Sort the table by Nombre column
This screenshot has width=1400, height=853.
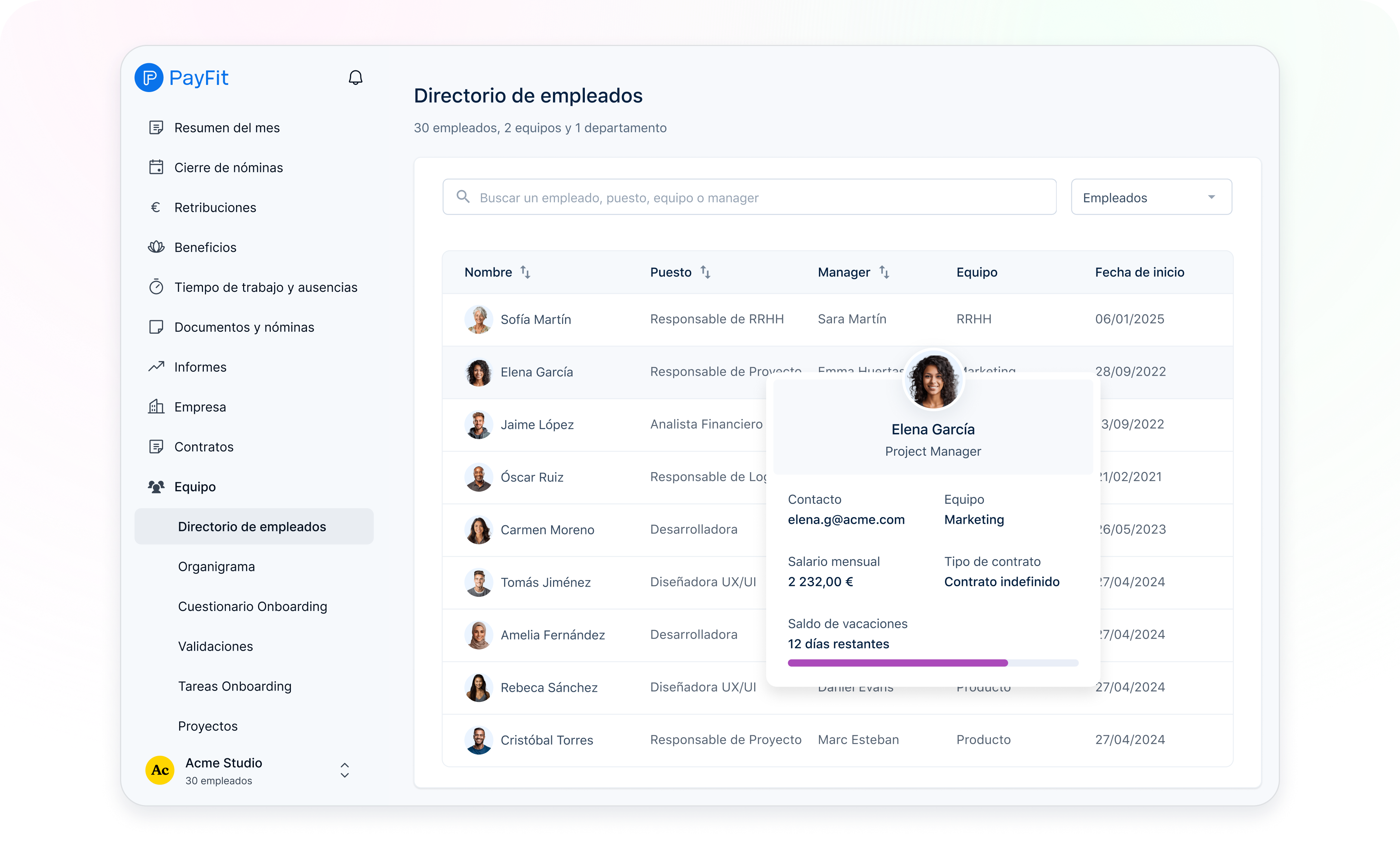point(525,272)
